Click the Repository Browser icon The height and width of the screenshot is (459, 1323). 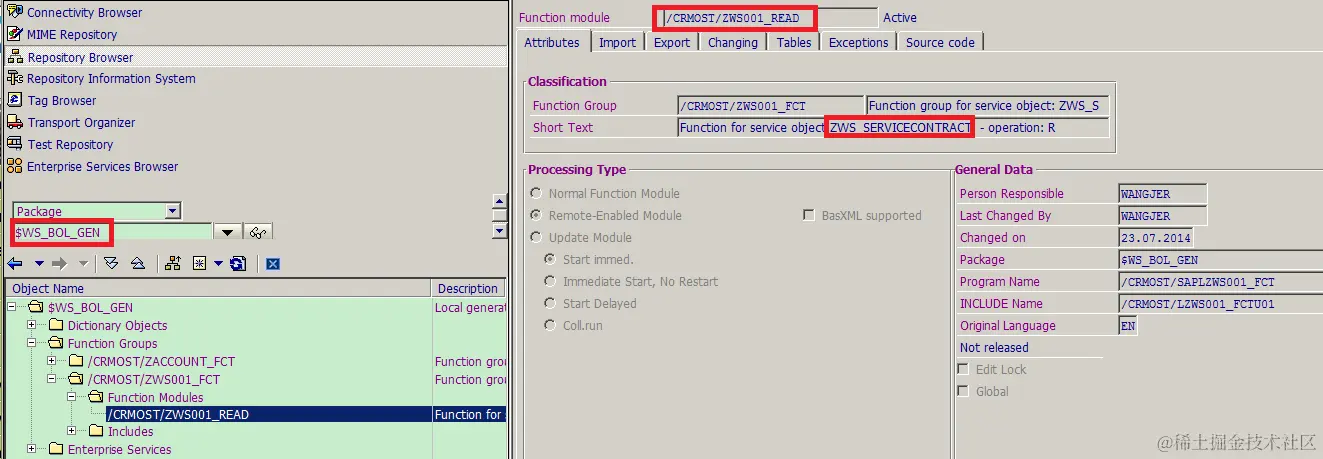[x=14, y=57]
